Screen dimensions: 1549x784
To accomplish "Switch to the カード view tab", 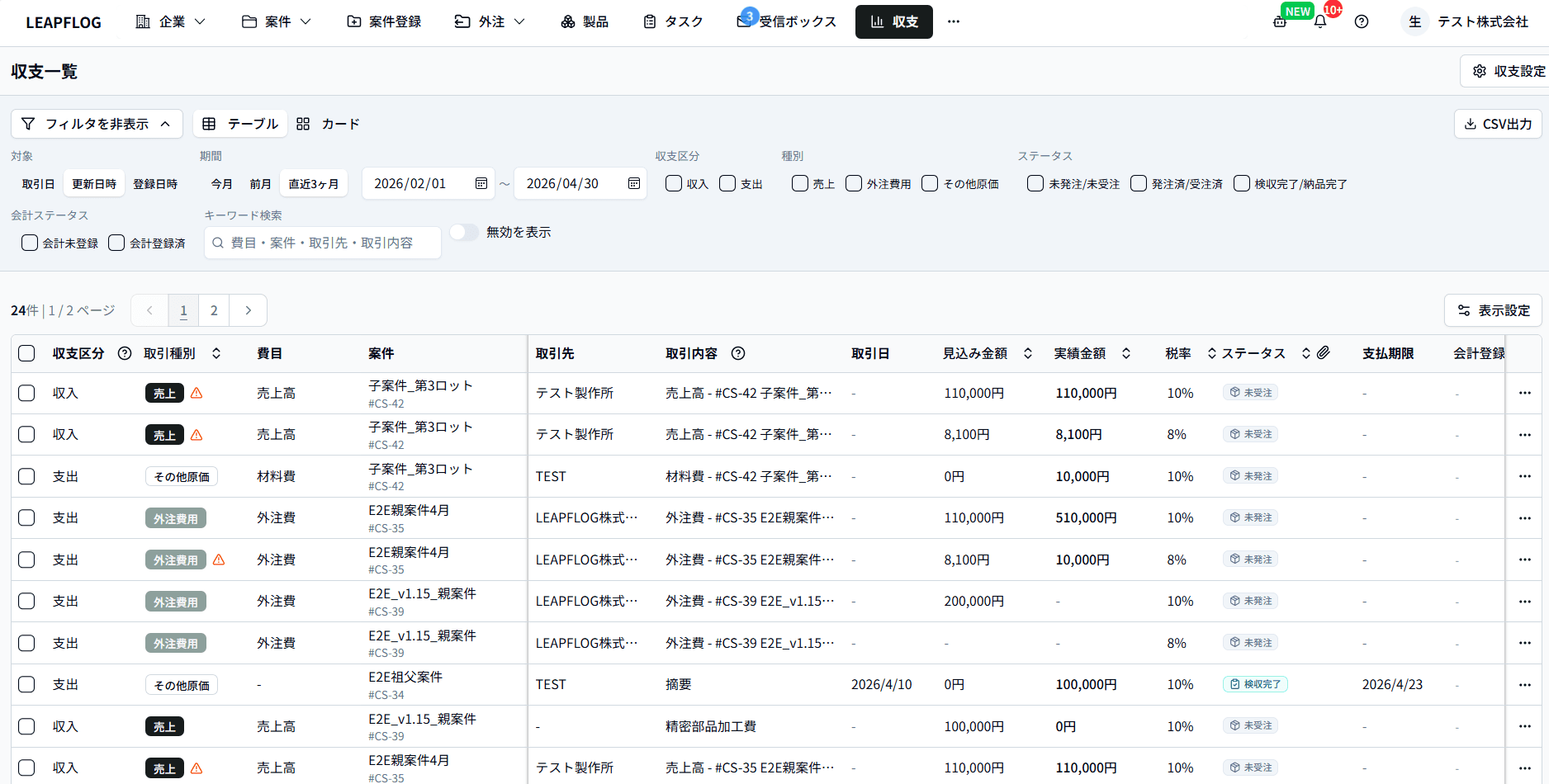I will pyautogui.click(x=329, y=124).
